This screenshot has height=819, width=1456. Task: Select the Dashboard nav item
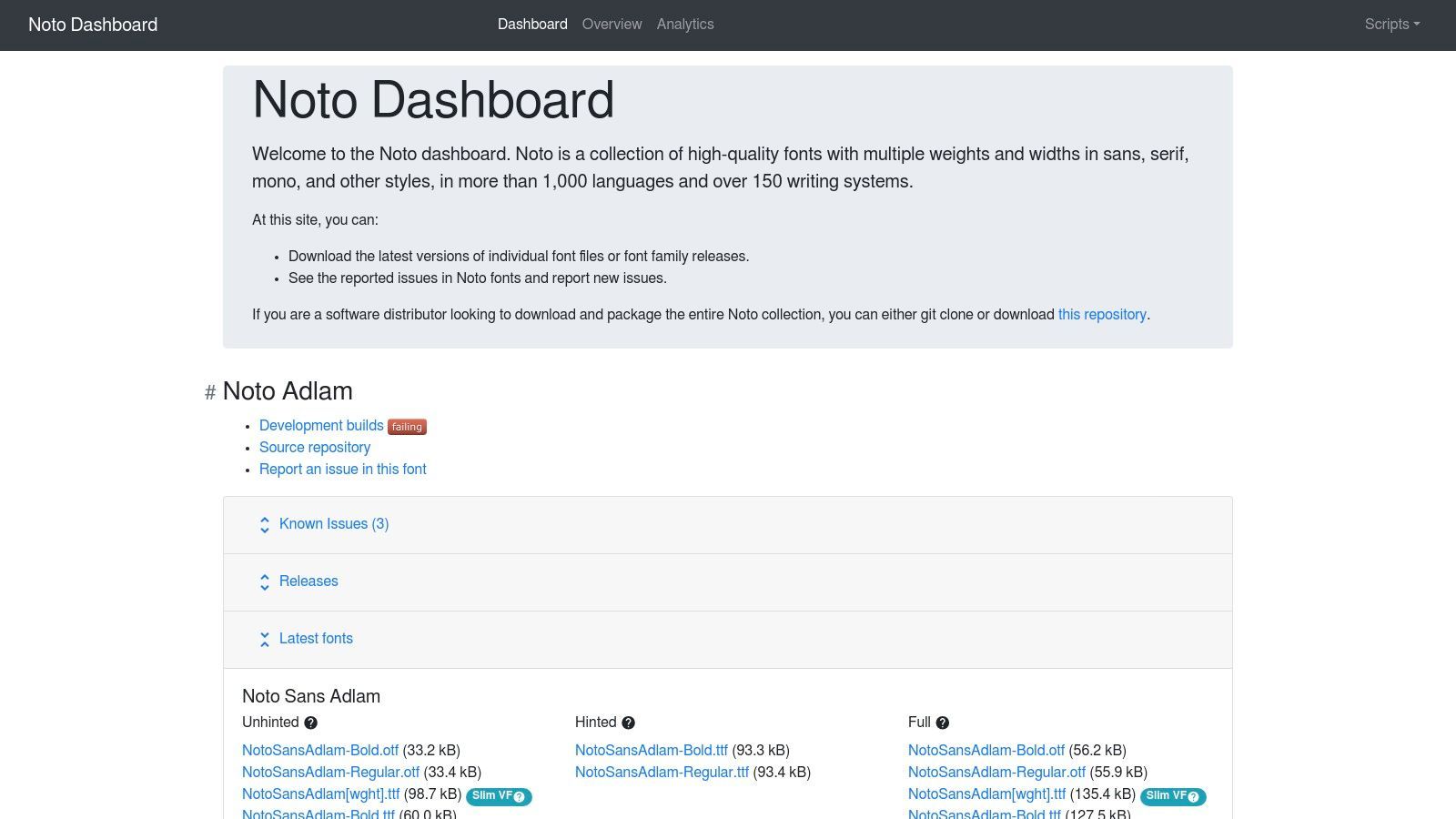(x=532, y=25)
